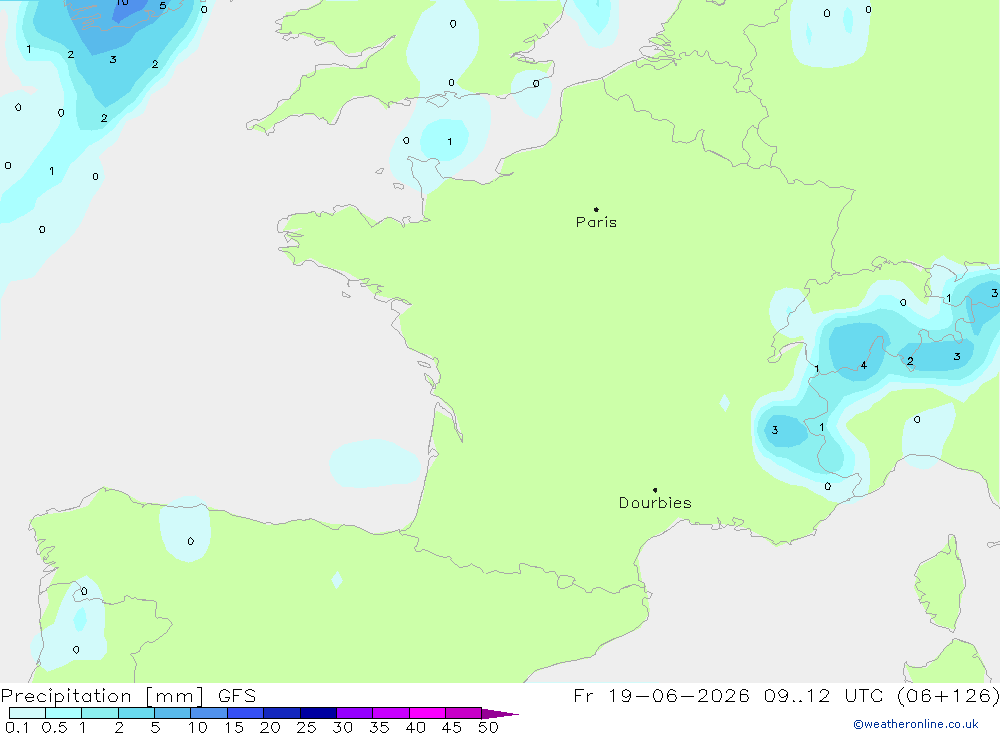Click the '25' legend scale label
This screenshot has height=733, width=1000.
pos(306,727)
